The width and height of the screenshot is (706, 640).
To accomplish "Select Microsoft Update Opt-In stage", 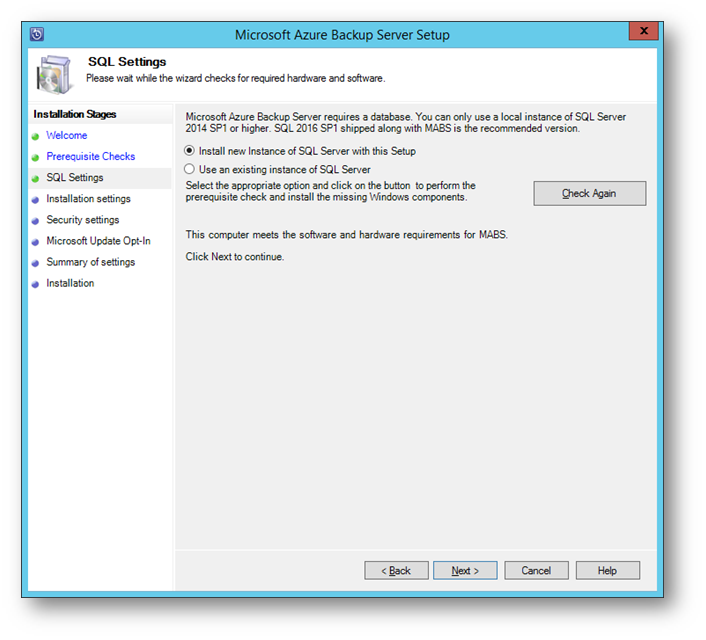I will click(98, 241).
